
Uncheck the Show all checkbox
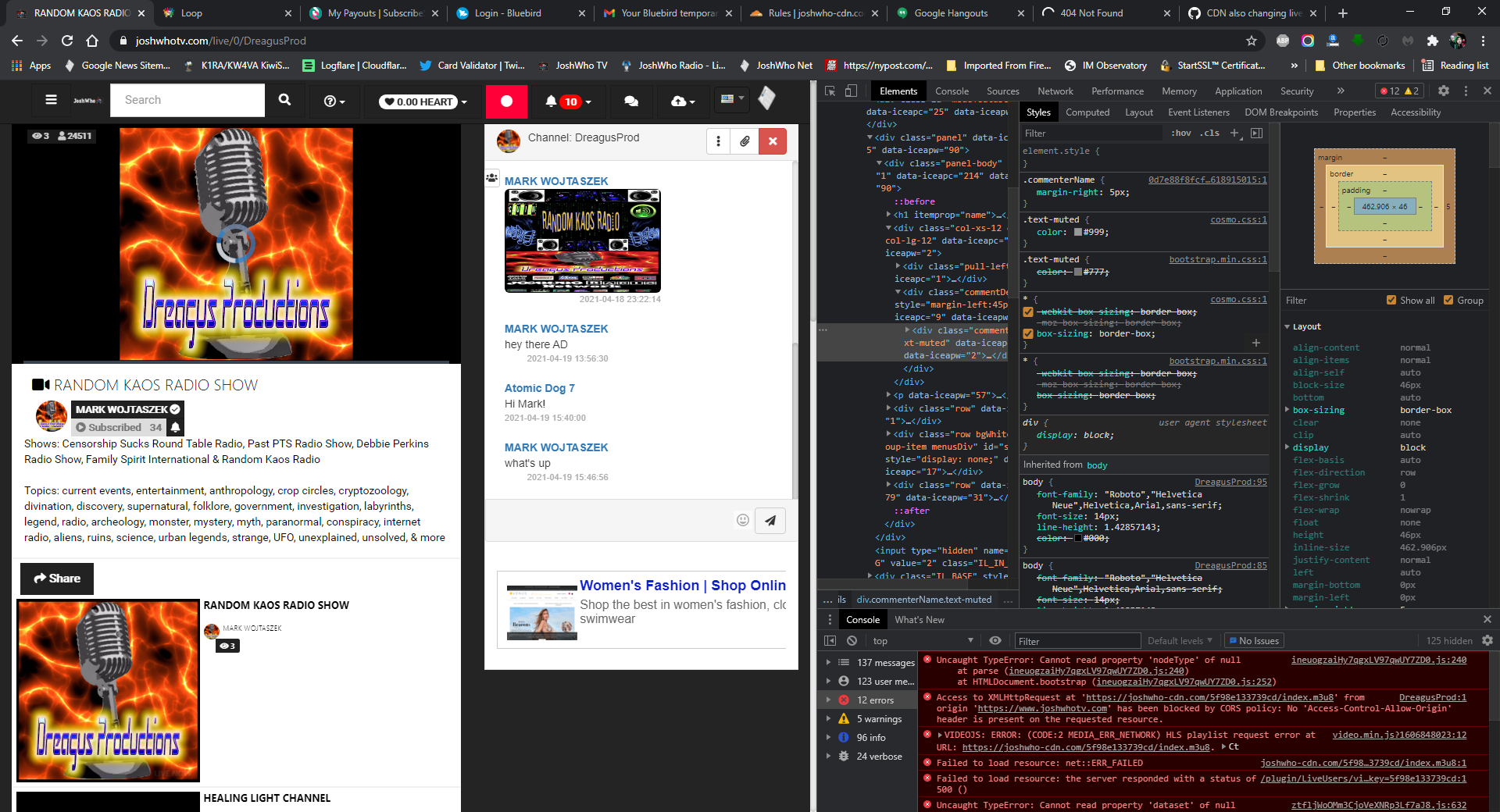[x=1391, y=300]
